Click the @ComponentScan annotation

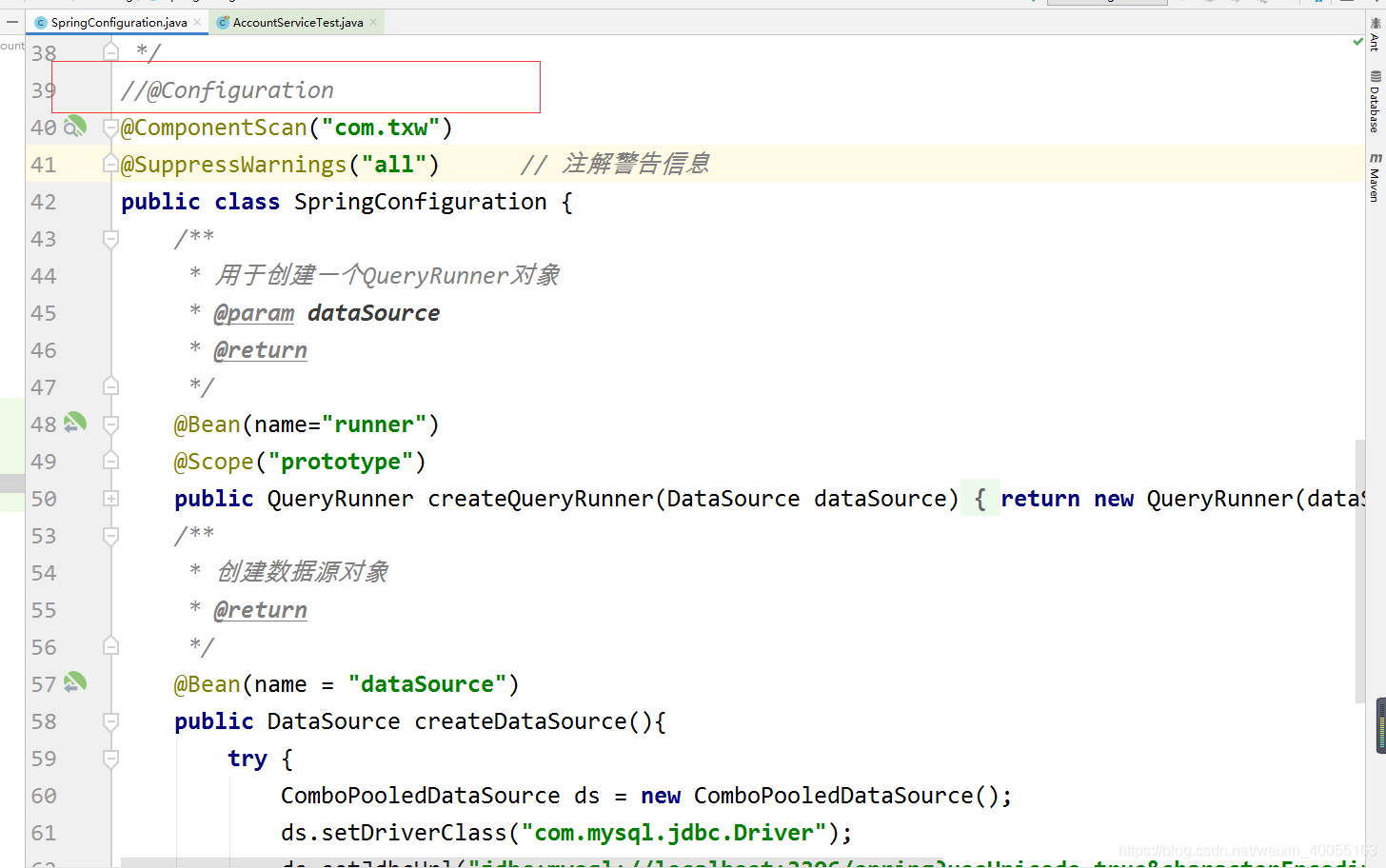tap(214, 128)
